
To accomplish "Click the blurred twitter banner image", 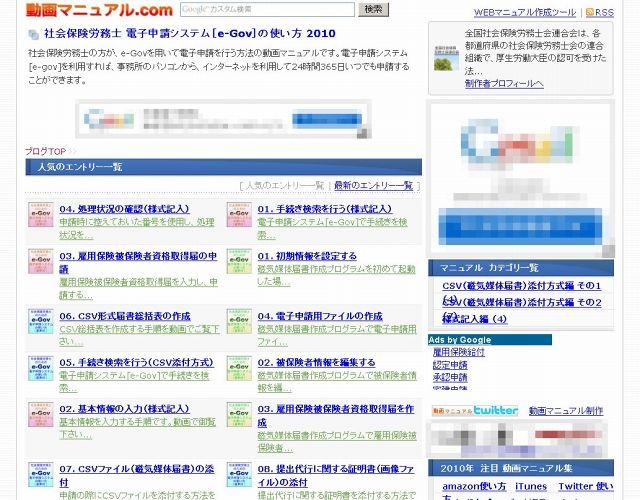I will (518, 439).
